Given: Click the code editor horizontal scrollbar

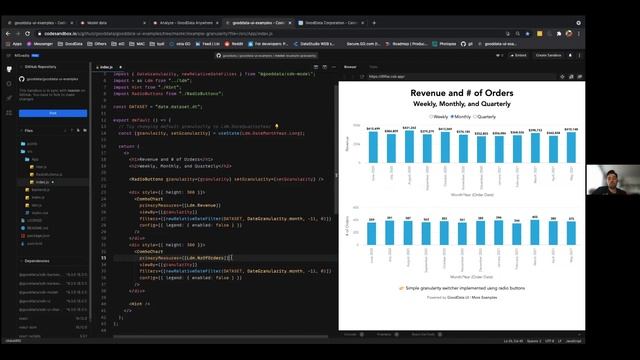Looking at the screenshot, I should [x=220, y=337].
